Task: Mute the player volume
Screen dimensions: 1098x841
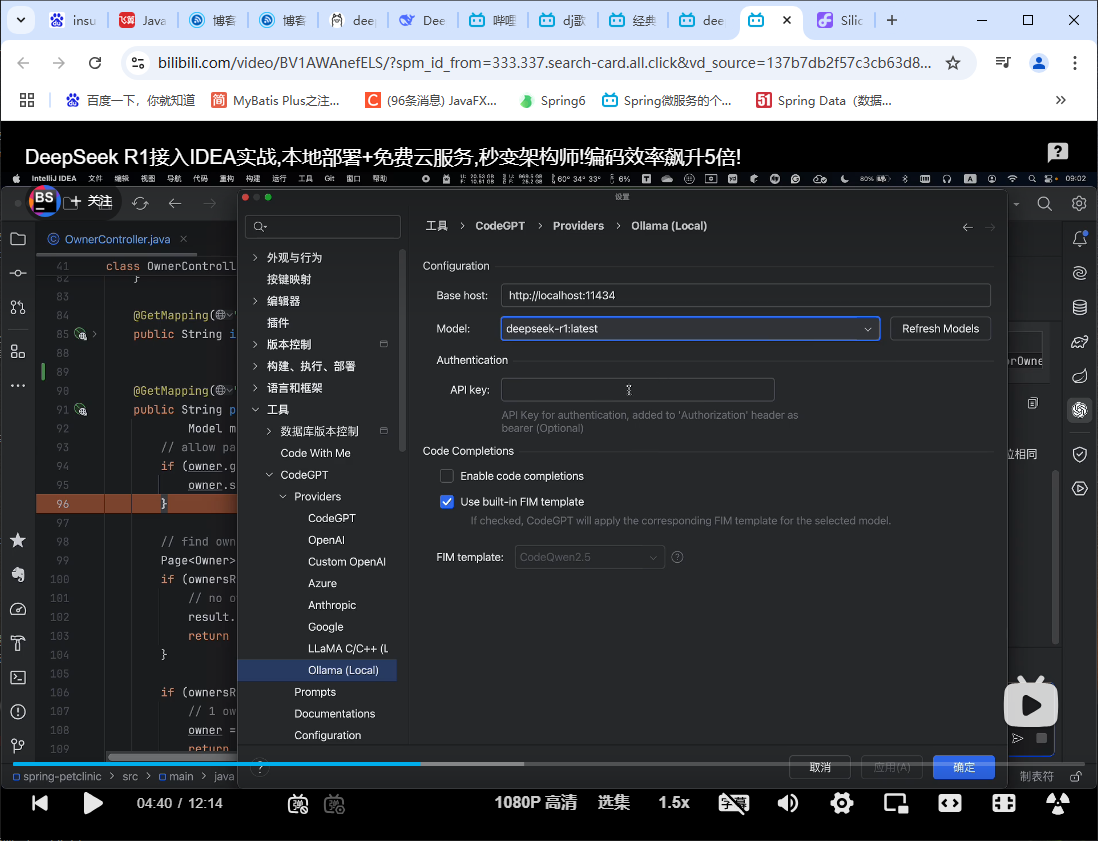Action: [788, 803]
